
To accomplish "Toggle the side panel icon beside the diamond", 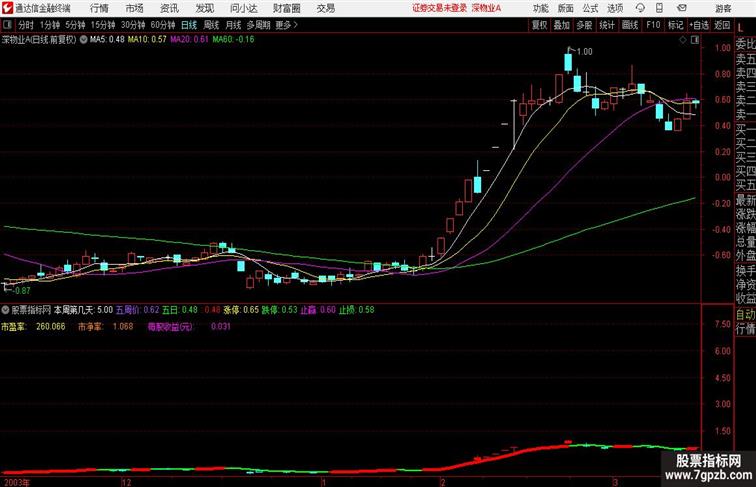I will coord(695,40).
